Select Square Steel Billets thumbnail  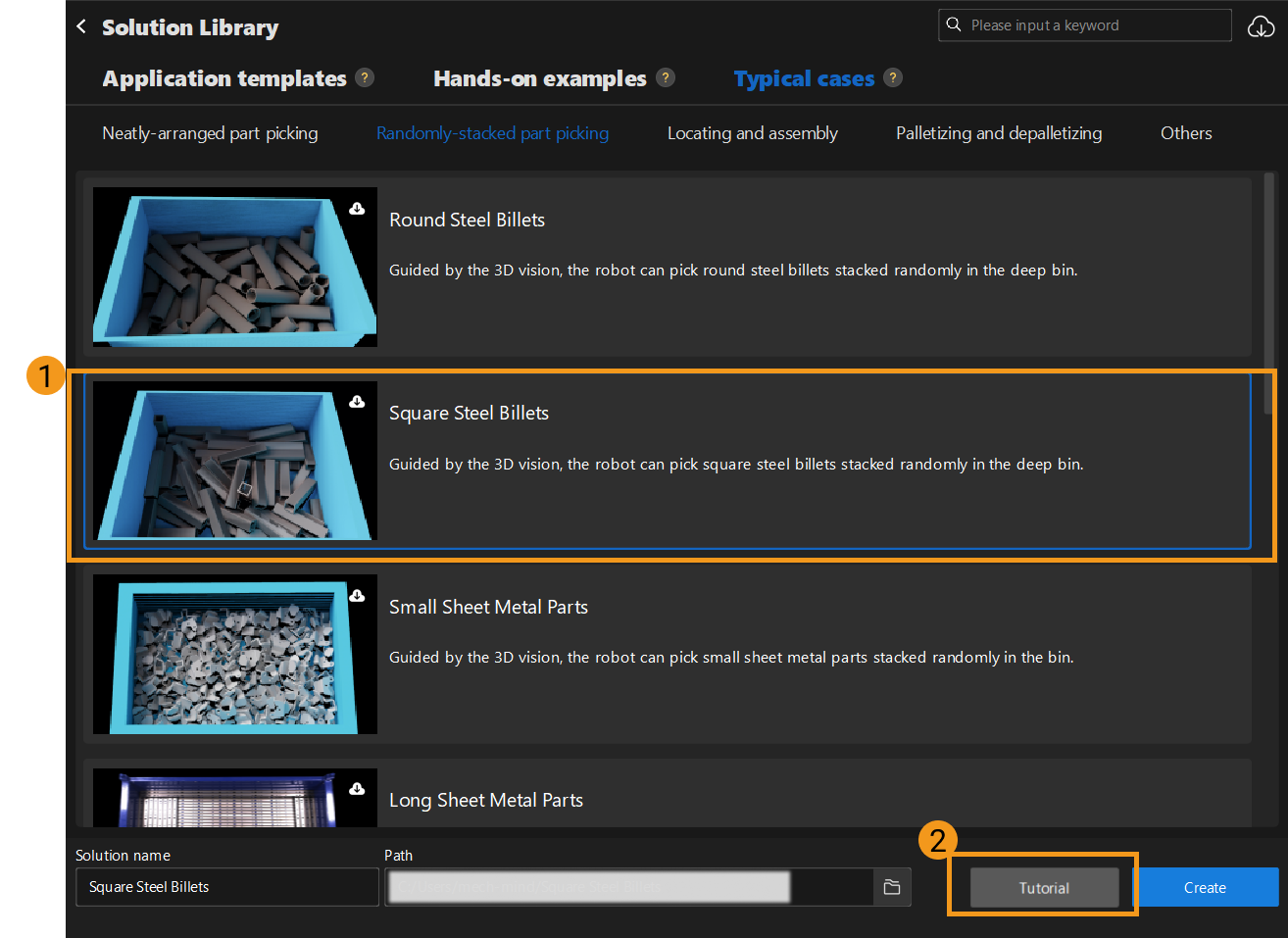pos(235,461)
